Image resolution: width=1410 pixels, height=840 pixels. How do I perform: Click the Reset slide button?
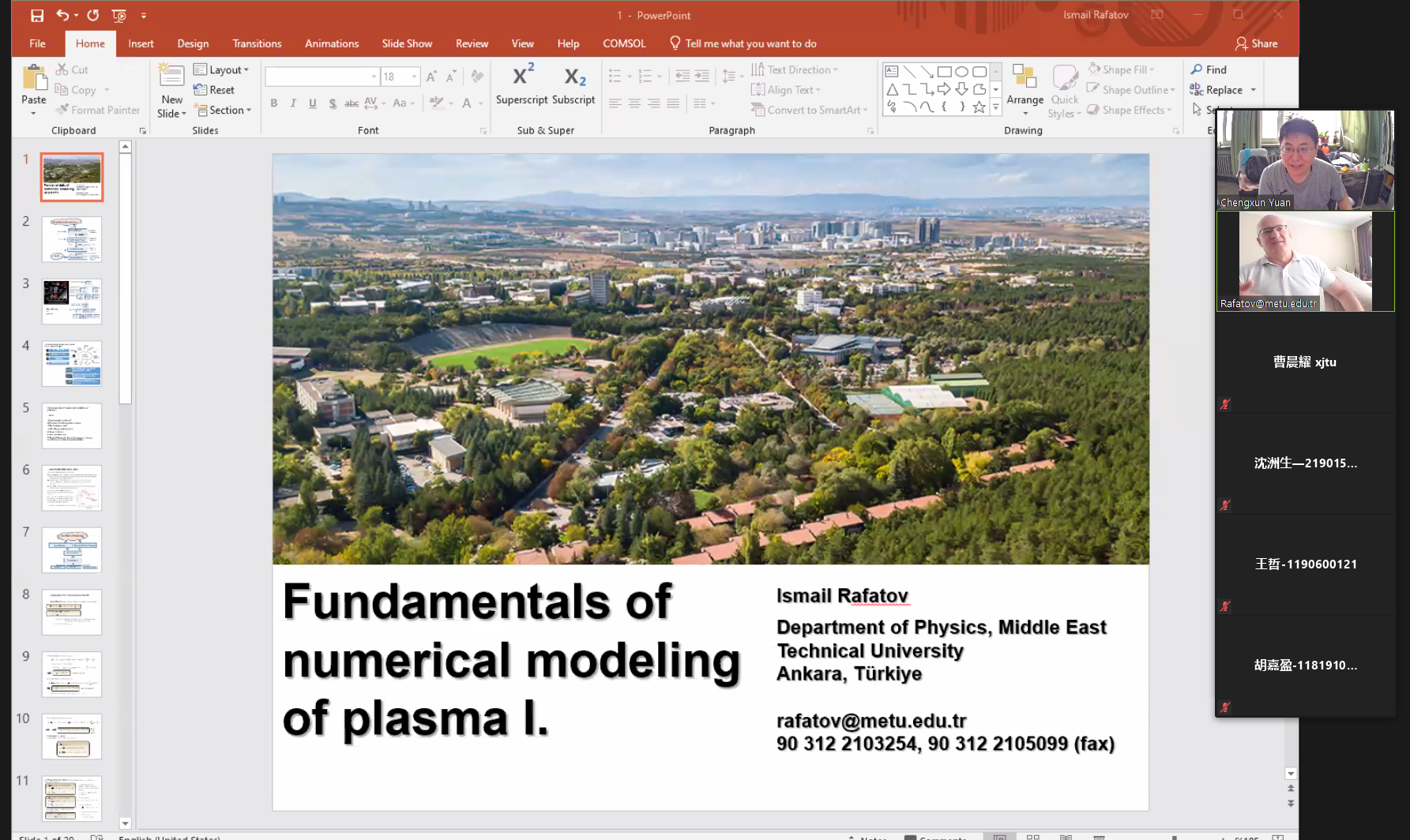click(x=215, y=90)
